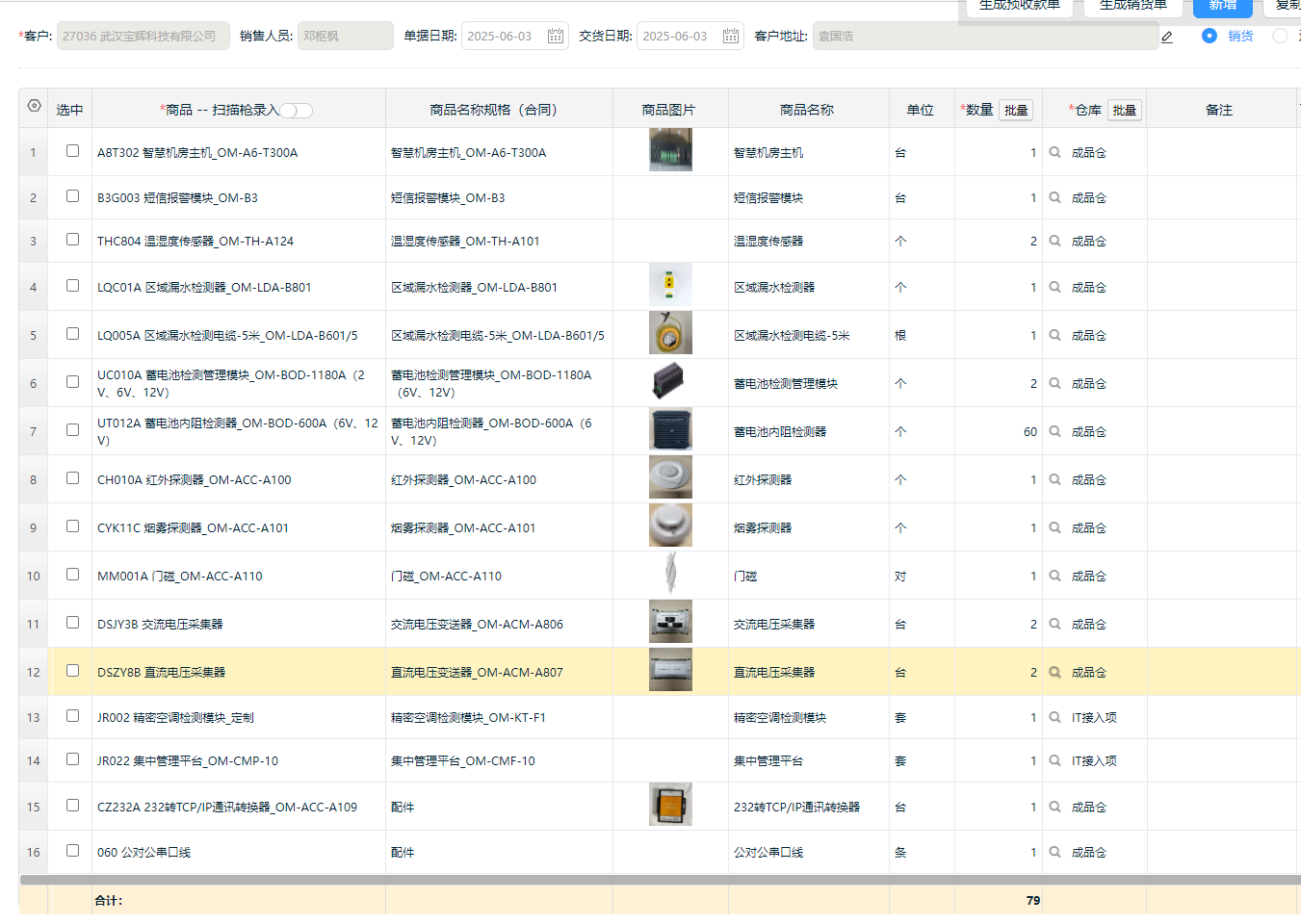Click 批量 button next to 仓库 header

coord(1125,111)
